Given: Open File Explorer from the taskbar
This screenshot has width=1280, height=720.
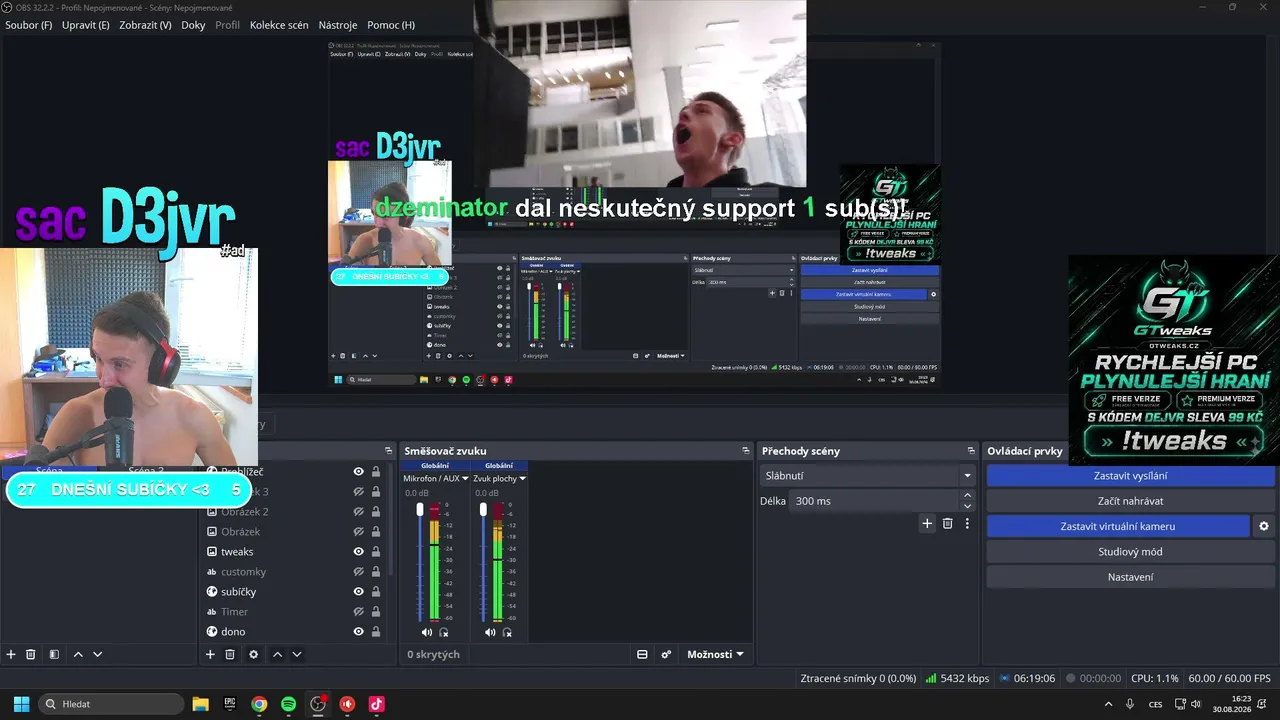Looking at the screenshot, I should click(x=200, y=704).
